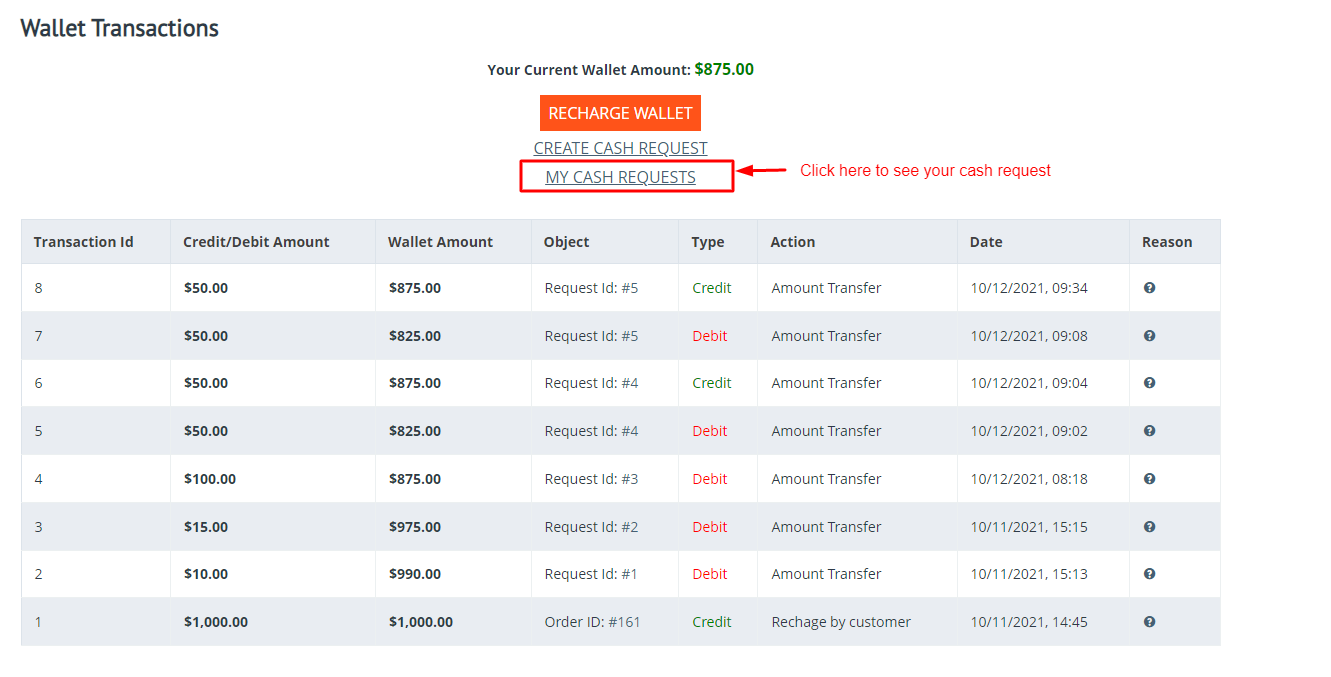Click the Wallet Transactions page heading

click(119, 28)
